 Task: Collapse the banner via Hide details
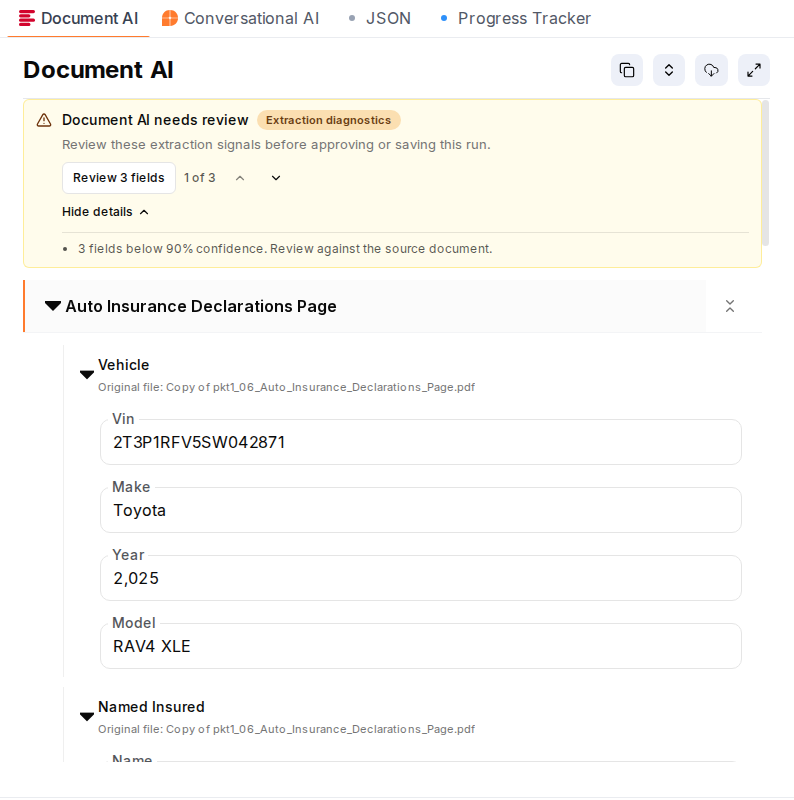click(105, 212)
